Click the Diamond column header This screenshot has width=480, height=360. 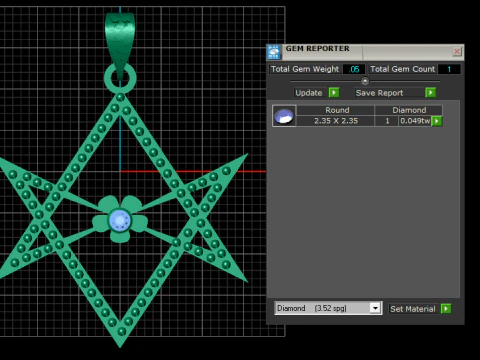pos(409,110)
